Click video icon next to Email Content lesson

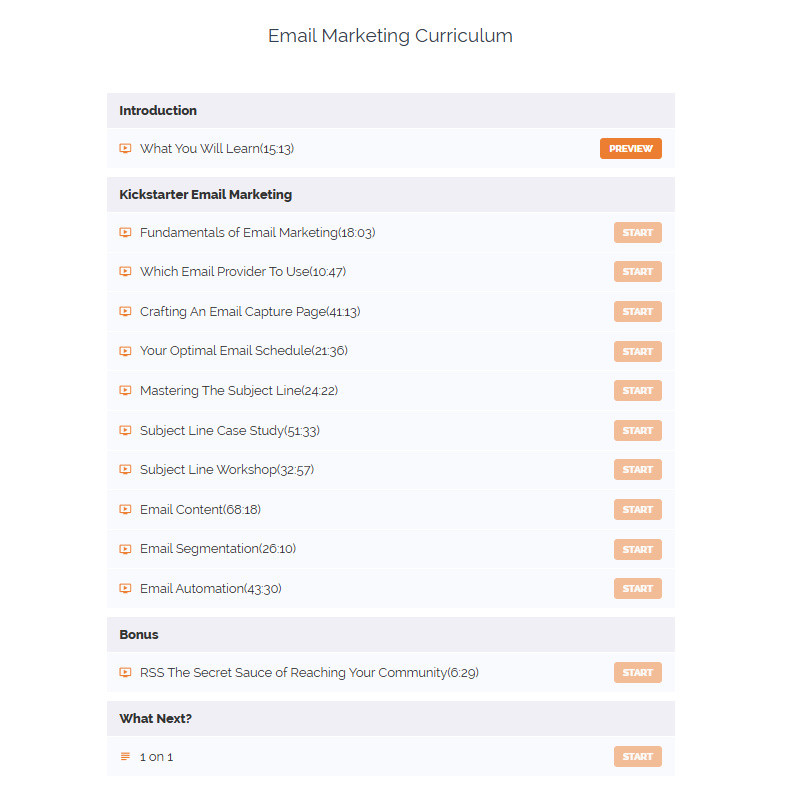(125, 510)
